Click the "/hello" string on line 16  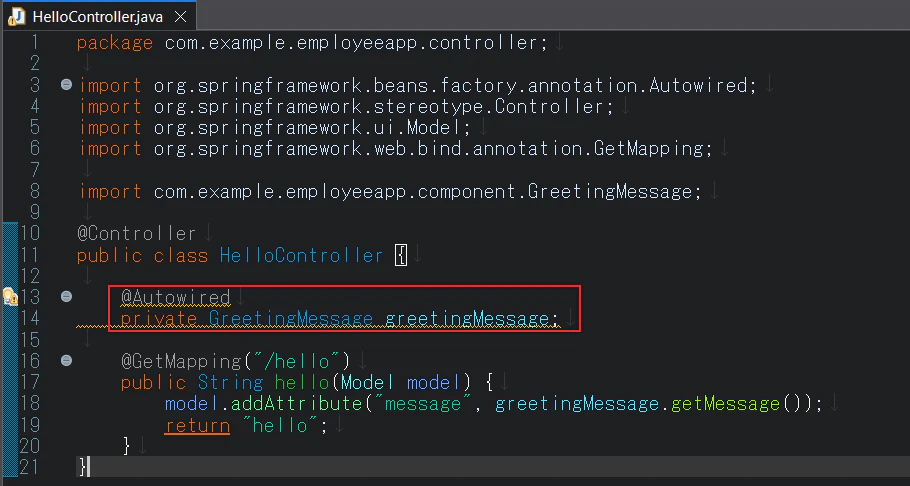pyautogui.click(x=295, y=361)
